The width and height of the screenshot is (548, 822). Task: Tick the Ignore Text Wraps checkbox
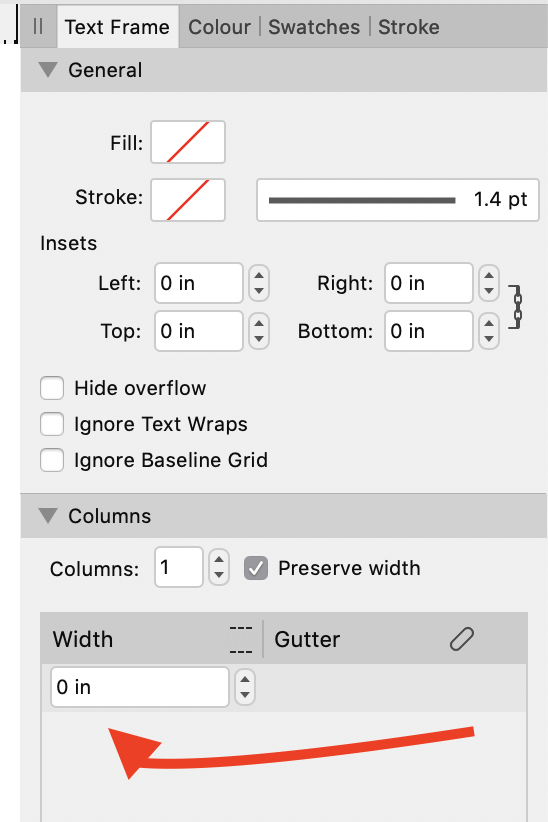pyautogui.click(x=52, y=424)
